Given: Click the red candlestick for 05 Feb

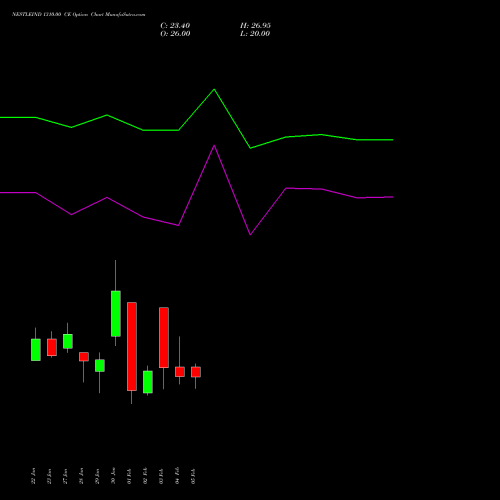Looking at the screenshot, I should (196, 372).
